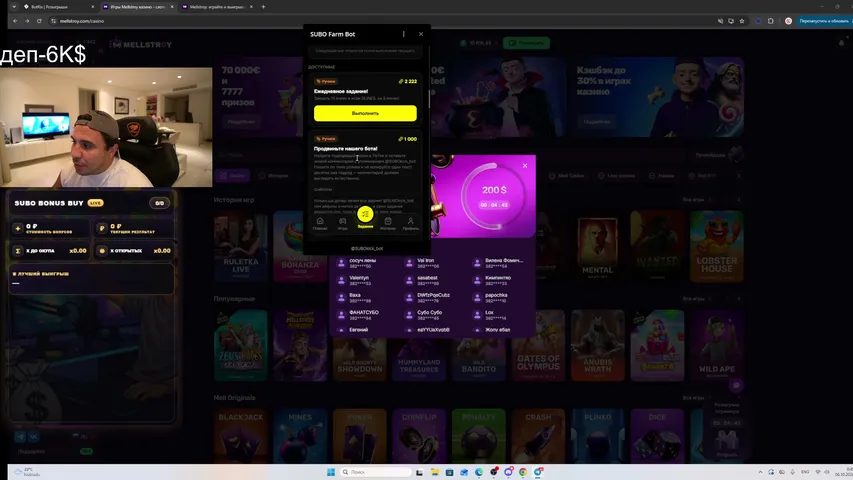The width and height of the screenshot is (853, 480).
Task: Open the Продвиньте нашего бота task title
Action: pos(345,149)
